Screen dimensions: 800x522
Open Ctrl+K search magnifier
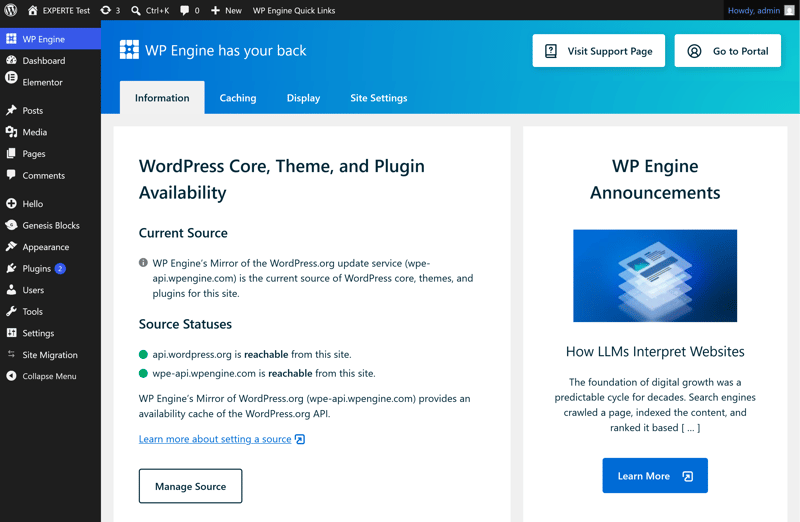click(x=136, y=10)
